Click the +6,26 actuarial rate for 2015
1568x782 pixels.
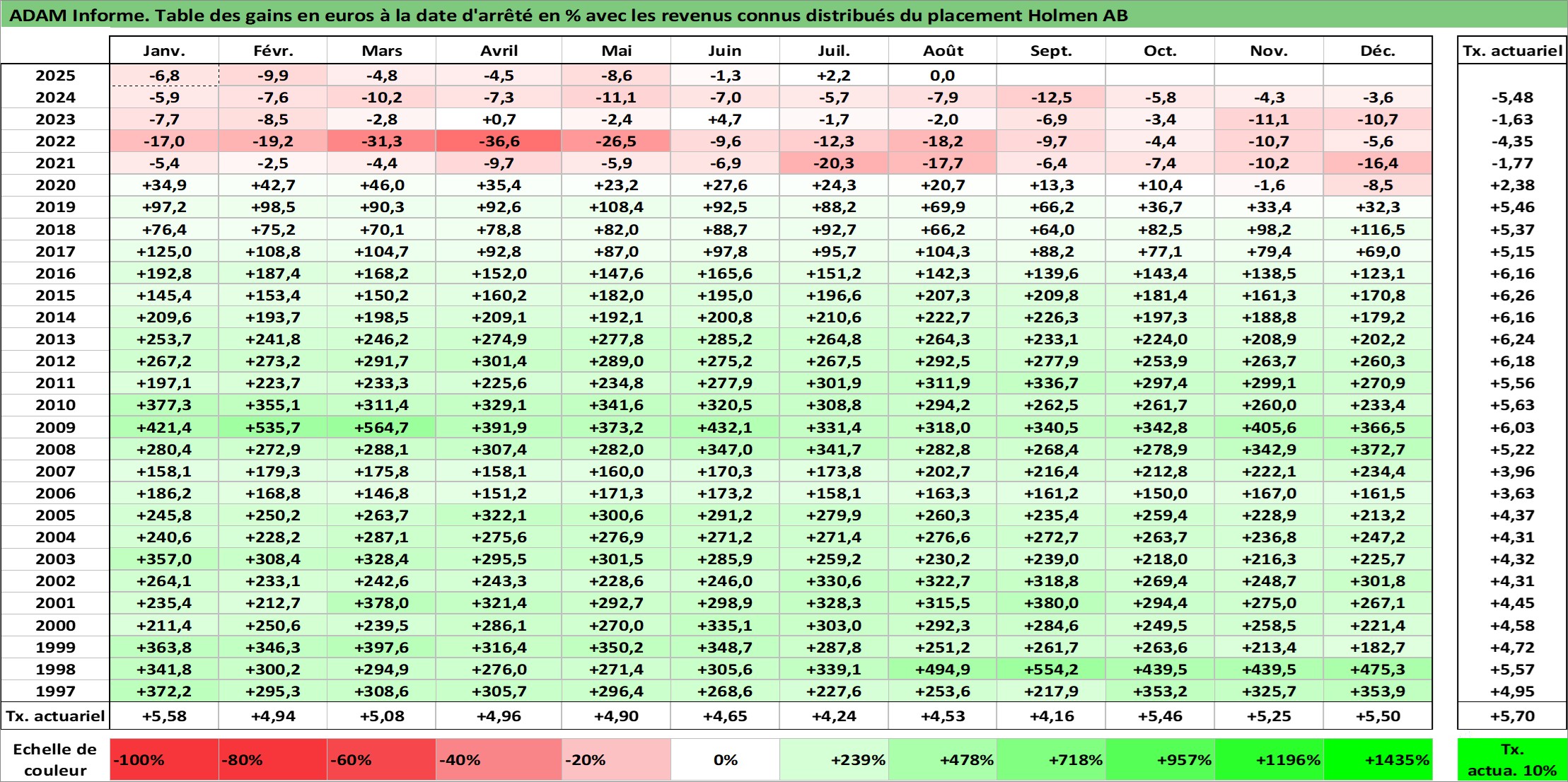click(x=1512, y=296)
